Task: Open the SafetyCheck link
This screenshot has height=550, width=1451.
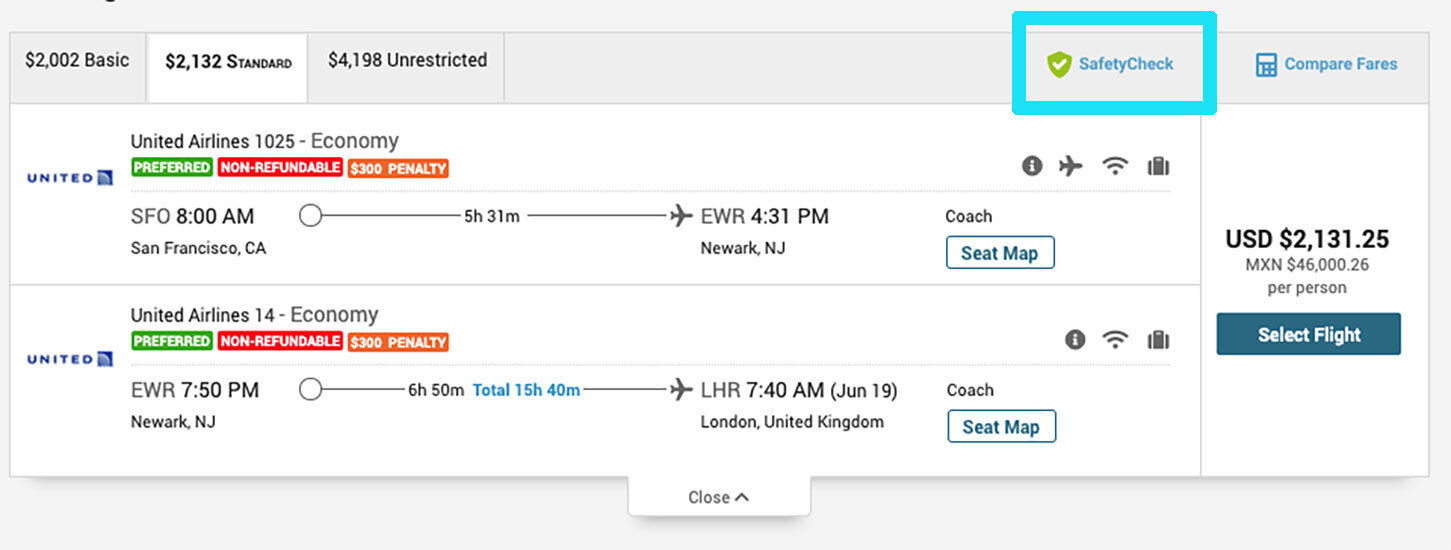Action: pyautogui.click(x=1125, y=64)
